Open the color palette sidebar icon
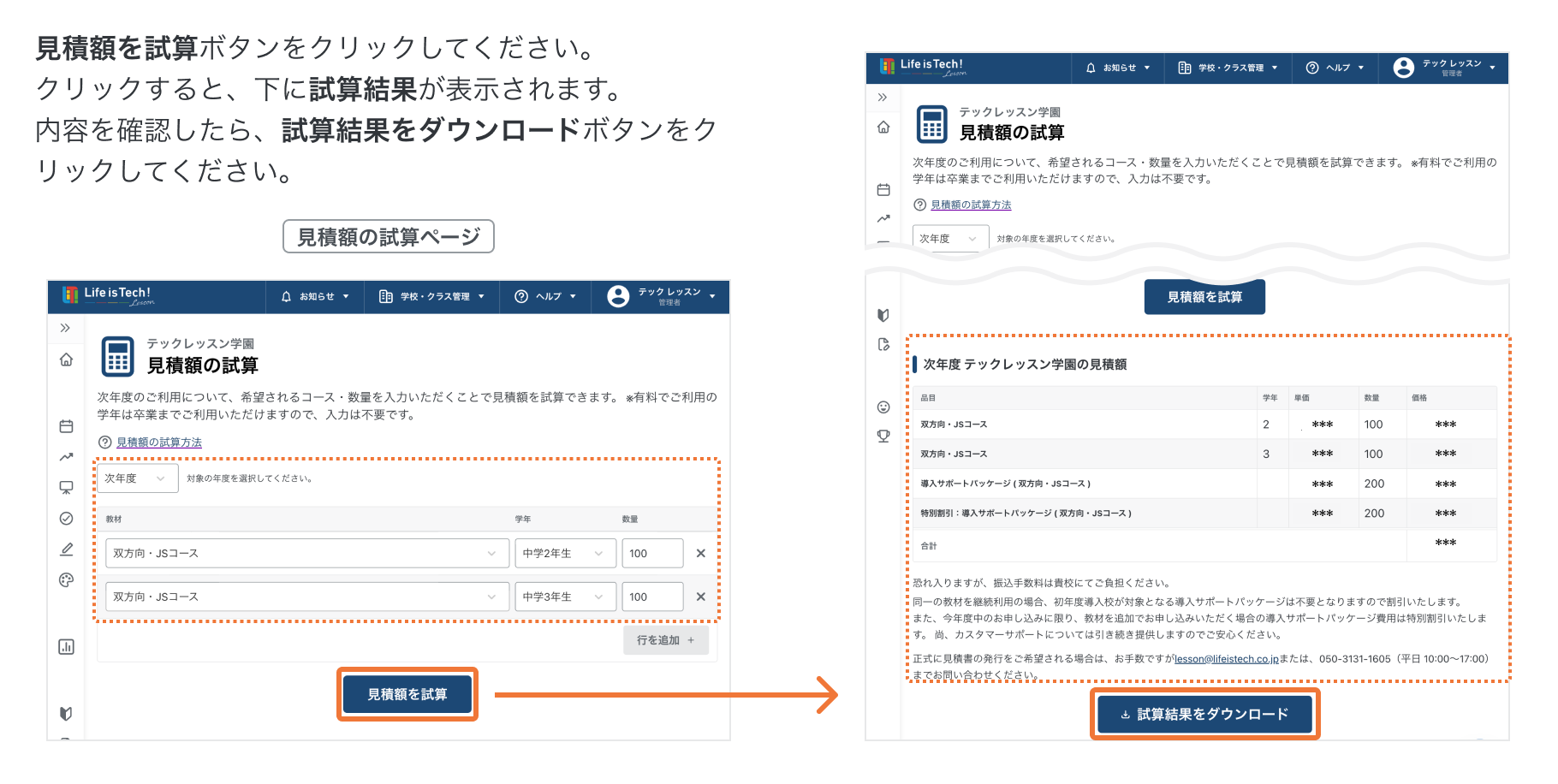 click(66, 580)
